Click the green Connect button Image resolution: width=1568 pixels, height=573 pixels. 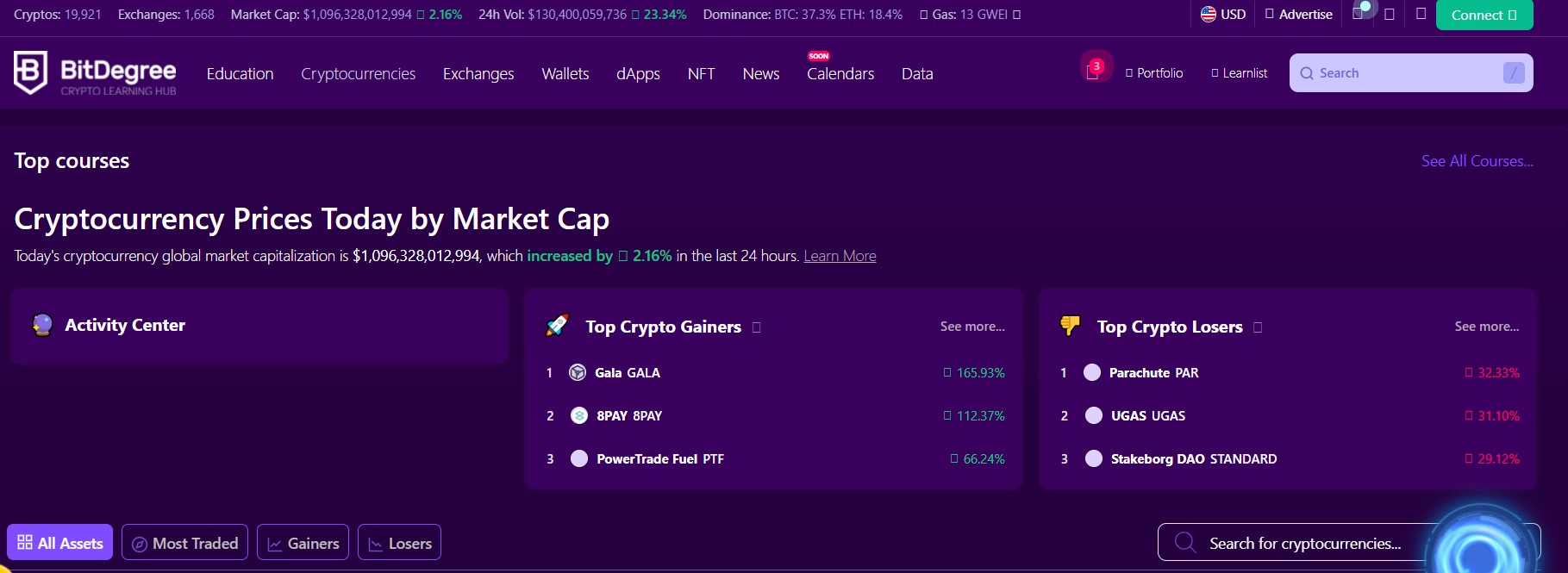pyautogui.click(x=1484, y=15)
